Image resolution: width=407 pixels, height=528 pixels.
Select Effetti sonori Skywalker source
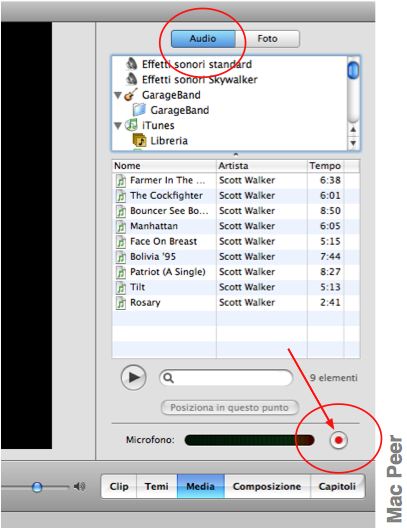coord(199,79)
